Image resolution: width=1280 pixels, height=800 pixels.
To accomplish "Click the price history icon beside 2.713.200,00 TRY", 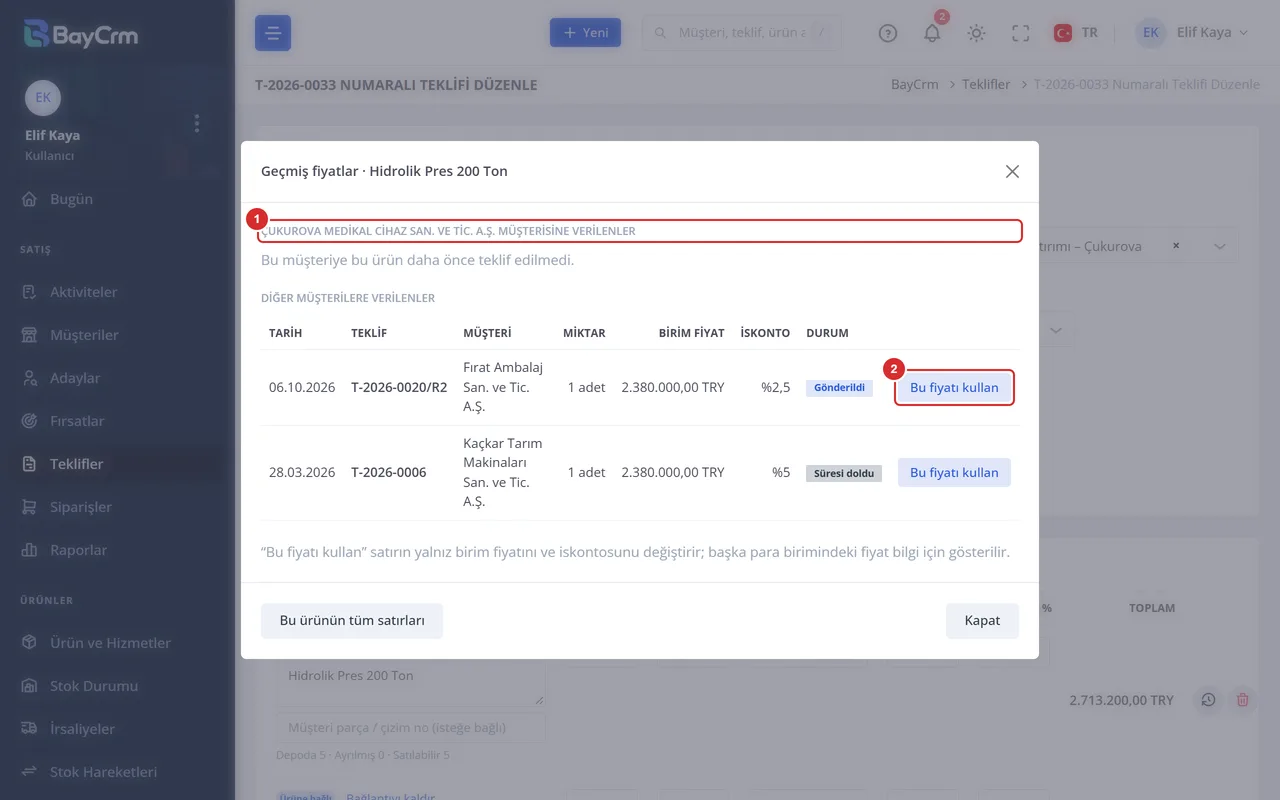I will tap(1208, 700).
